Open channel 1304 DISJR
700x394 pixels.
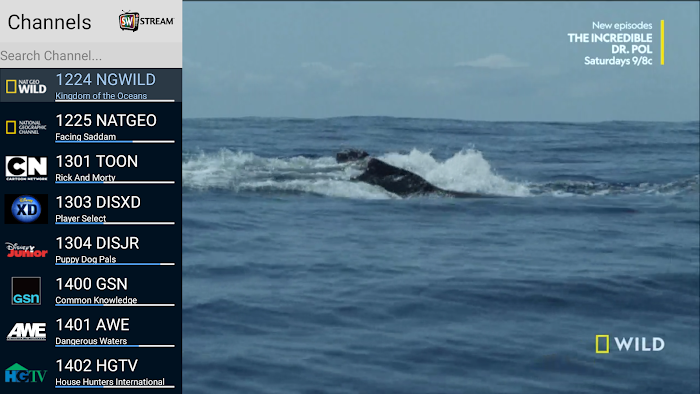click(91, 249)
